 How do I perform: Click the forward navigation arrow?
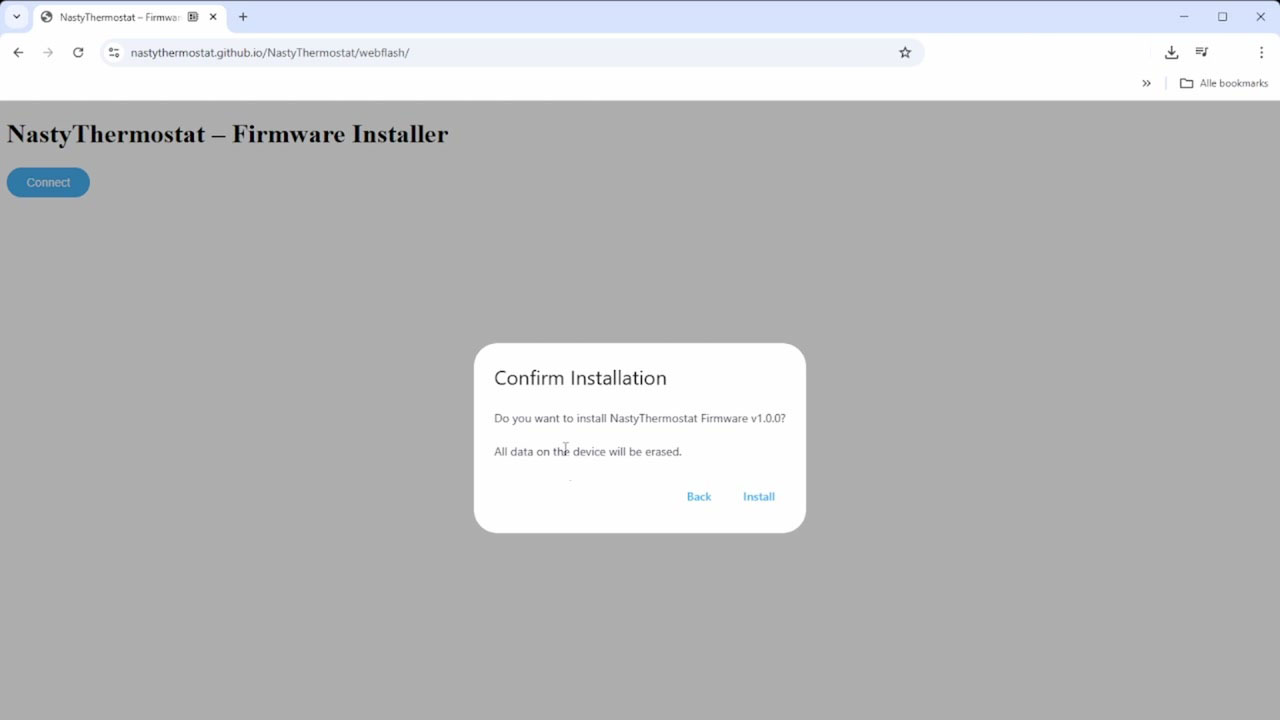[48, 52]
